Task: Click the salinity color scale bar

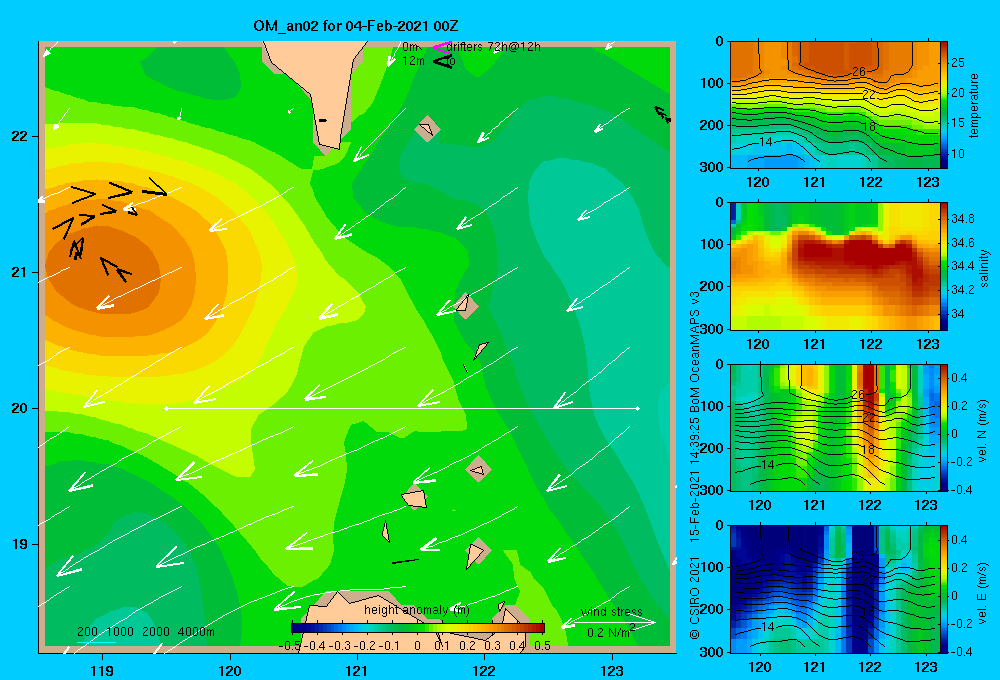Action: coord(944,266)
